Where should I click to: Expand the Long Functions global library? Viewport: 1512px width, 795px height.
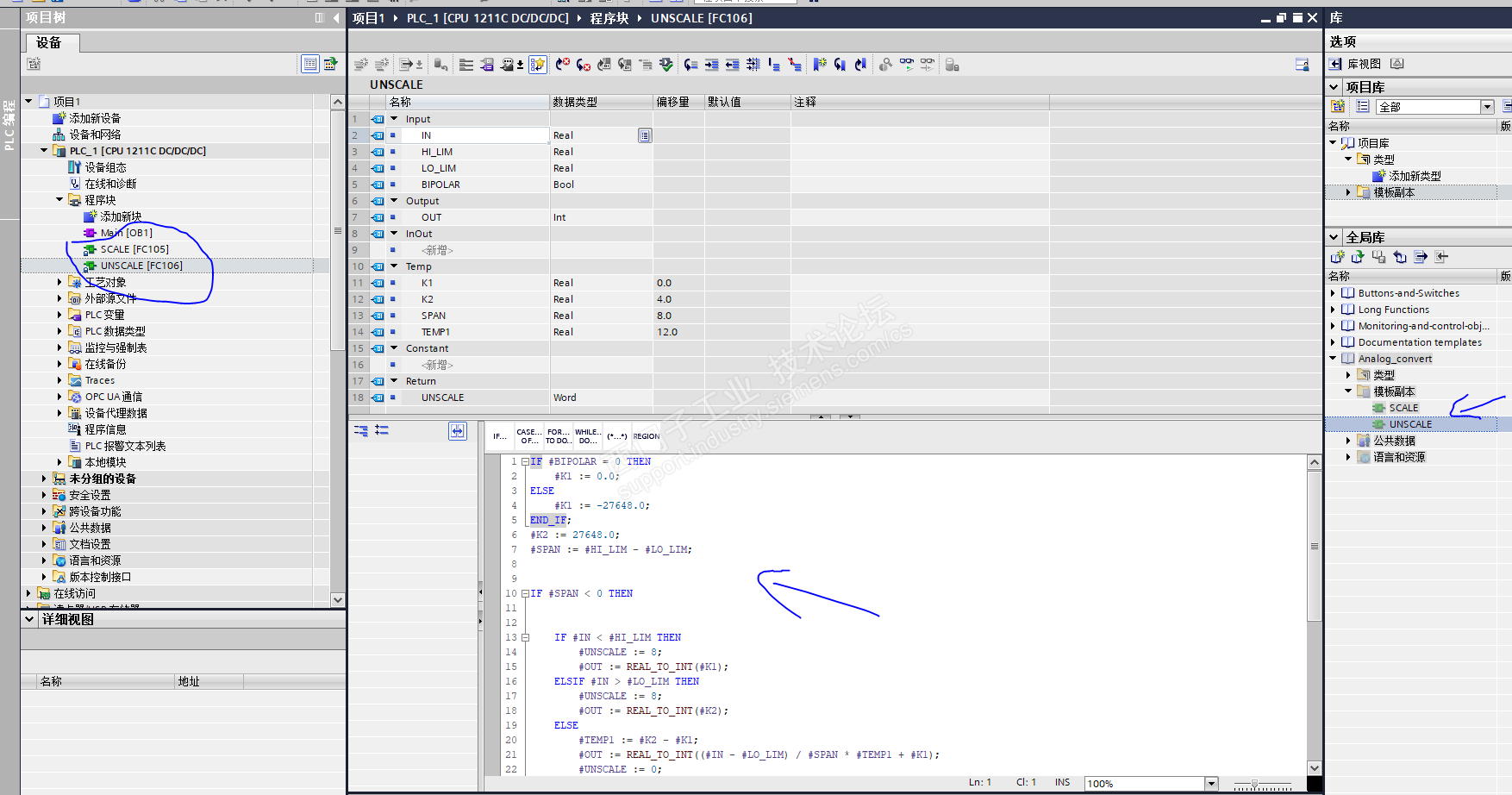(1333, 310)
